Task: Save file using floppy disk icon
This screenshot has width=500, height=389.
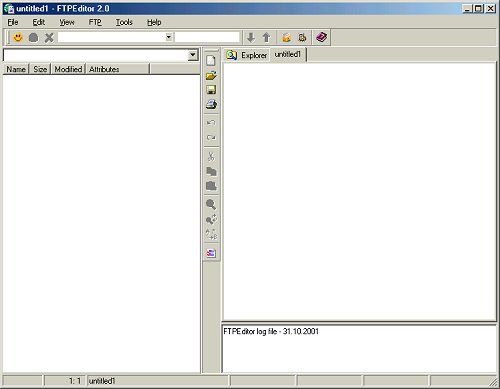Action: [x=211, y=90]
